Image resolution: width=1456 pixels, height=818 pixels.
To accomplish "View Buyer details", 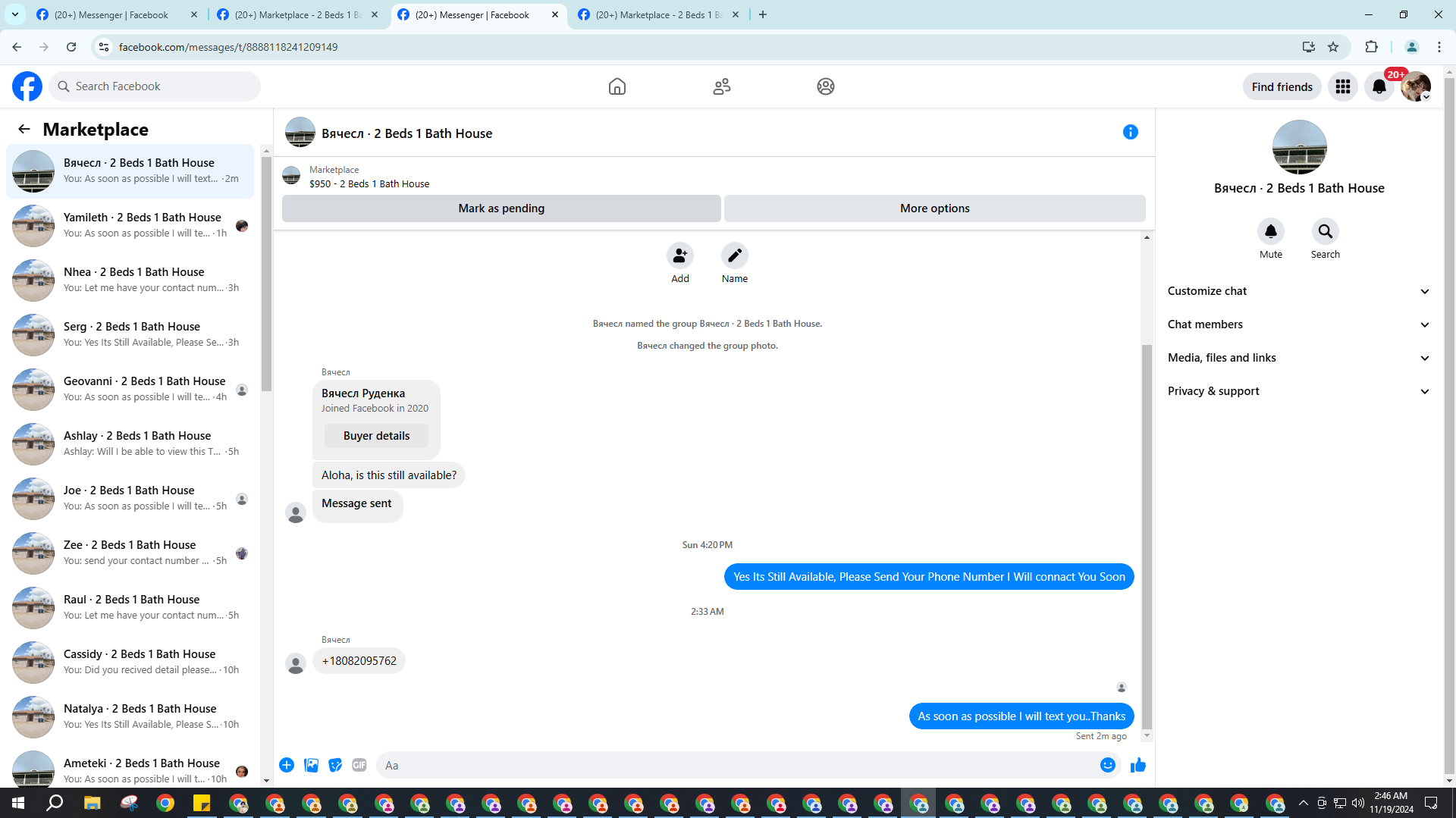I will [x=376, y=436].
